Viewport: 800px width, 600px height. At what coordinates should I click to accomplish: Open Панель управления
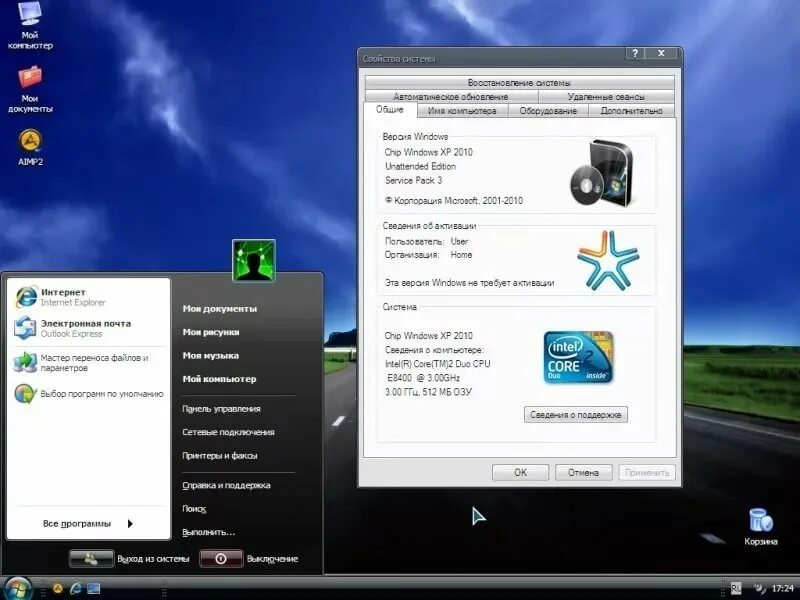tap(221, 409)
